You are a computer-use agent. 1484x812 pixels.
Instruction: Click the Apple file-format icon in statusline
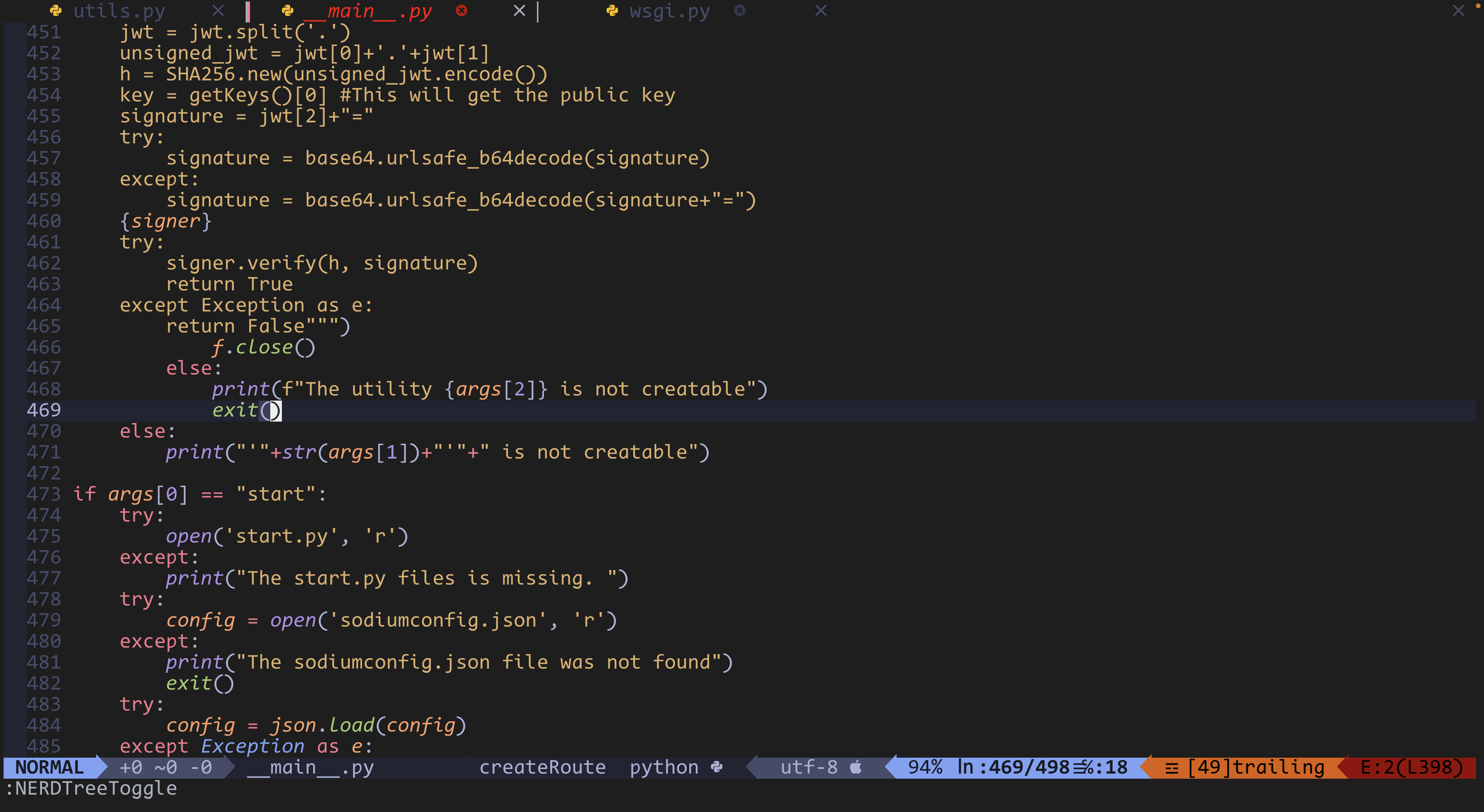click(x=856, y=767)
